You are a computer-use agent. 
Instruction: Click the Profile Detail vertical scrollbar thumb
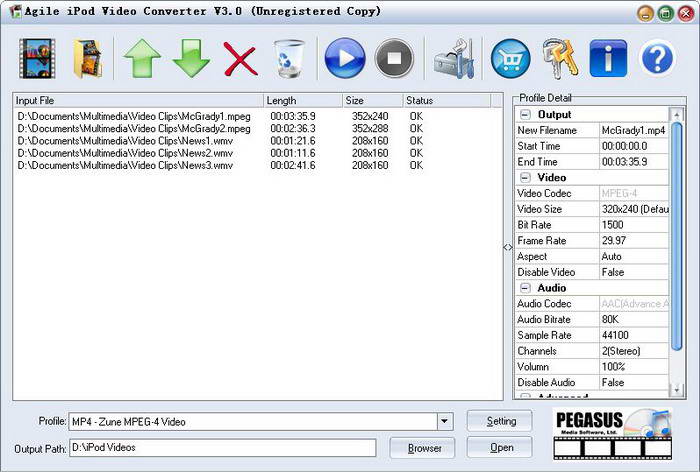pos(676,236)
